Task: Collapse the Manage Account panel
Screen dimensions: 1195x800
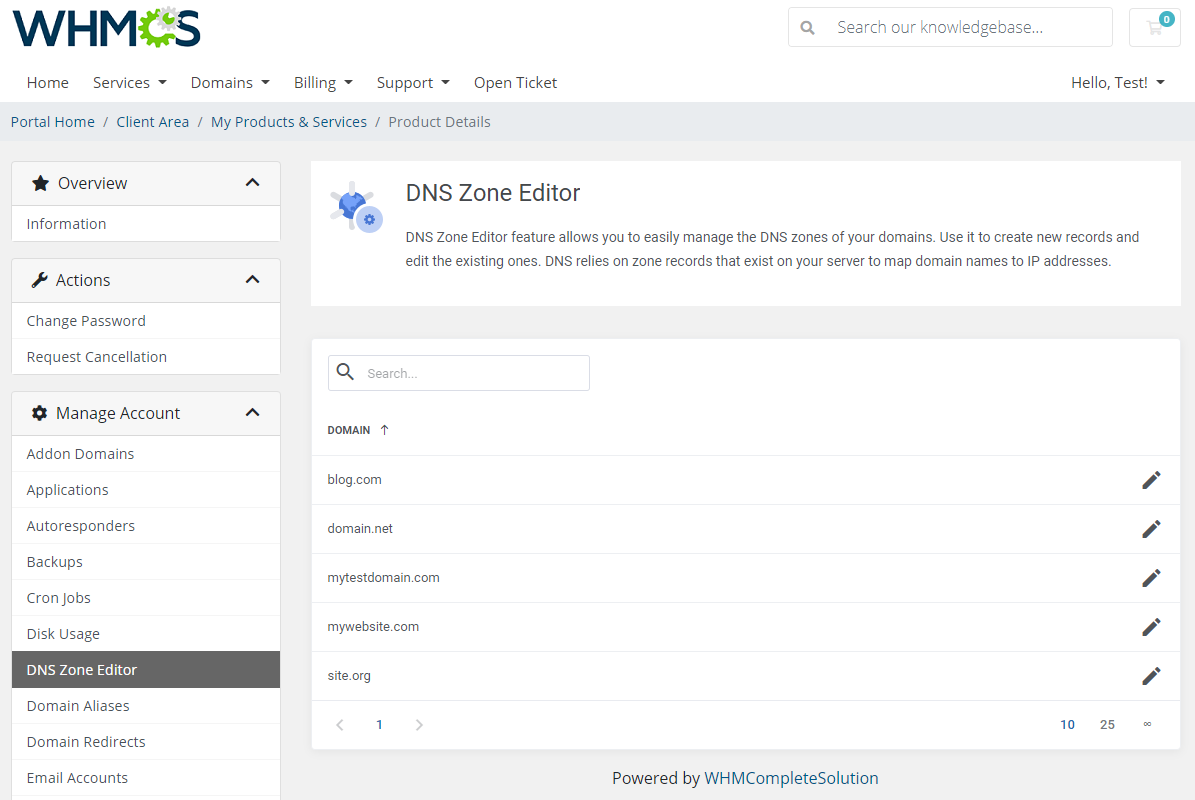Action: pyautogui.click(x=253, y=412)
